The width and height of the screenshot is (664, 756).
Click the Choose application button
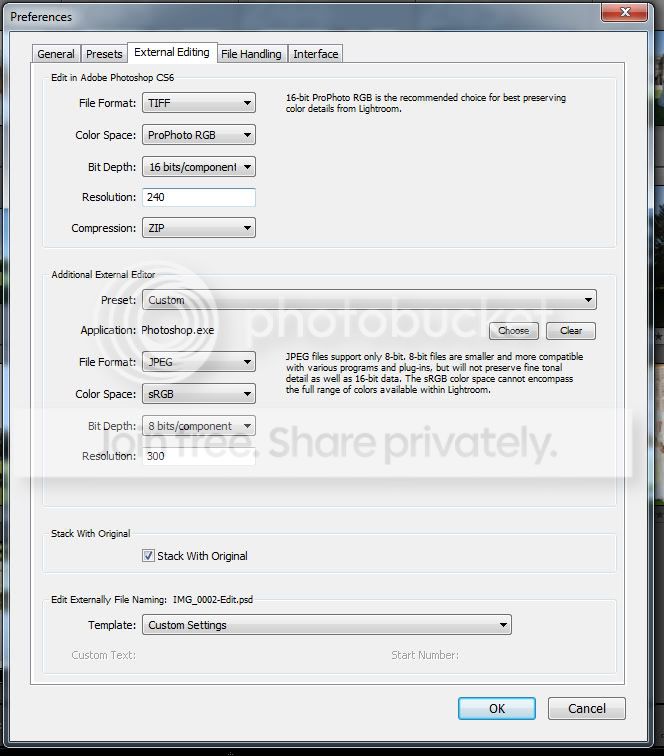click(x=513, y=331)
